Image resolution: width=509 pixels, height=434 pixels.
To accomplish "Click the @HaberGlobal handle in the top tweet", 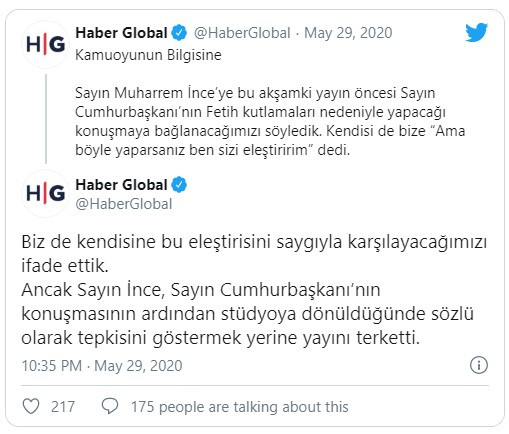I will coord(242,33).
